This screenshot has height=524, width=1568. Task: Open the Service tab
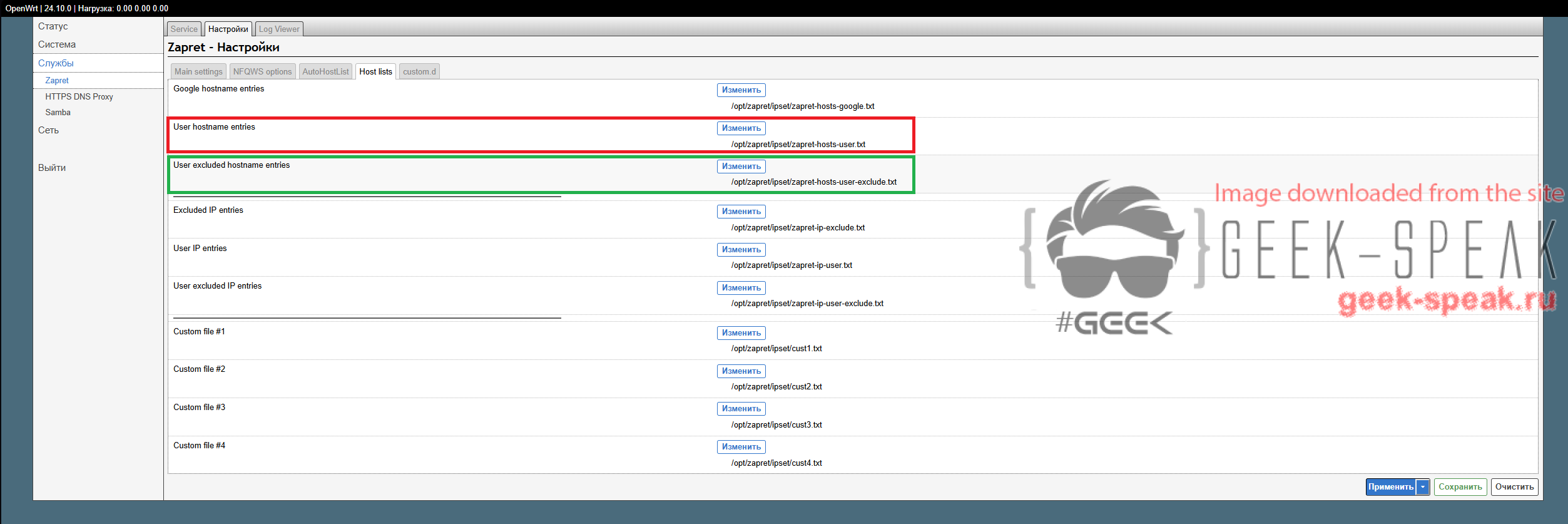(x=184, y=29)
